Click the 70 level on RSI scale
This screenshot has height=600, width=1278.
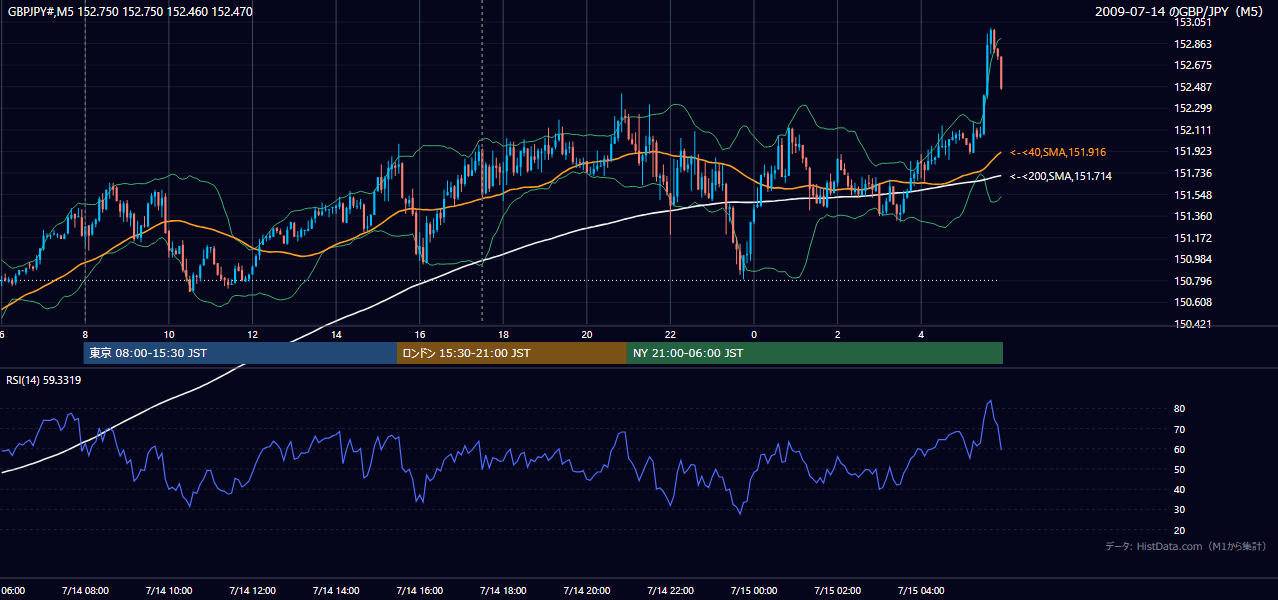[1179, 429]
